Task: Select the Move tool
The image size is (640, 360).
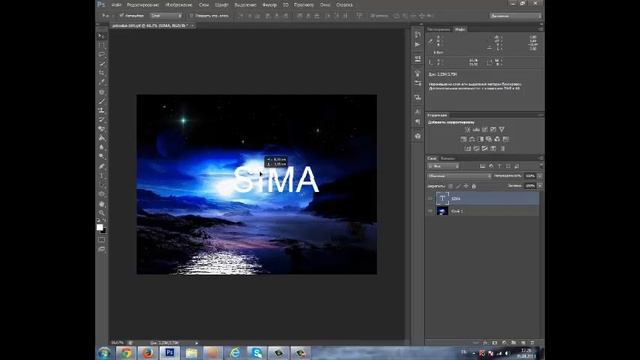Action: pos(102,36)
